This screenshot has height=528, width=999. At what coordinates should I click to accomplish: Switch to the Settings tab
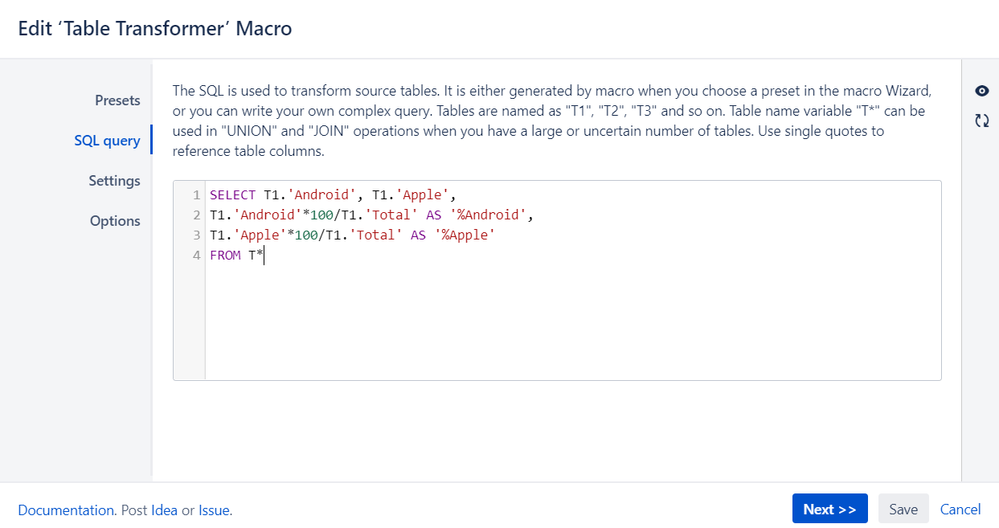point(114,181)
